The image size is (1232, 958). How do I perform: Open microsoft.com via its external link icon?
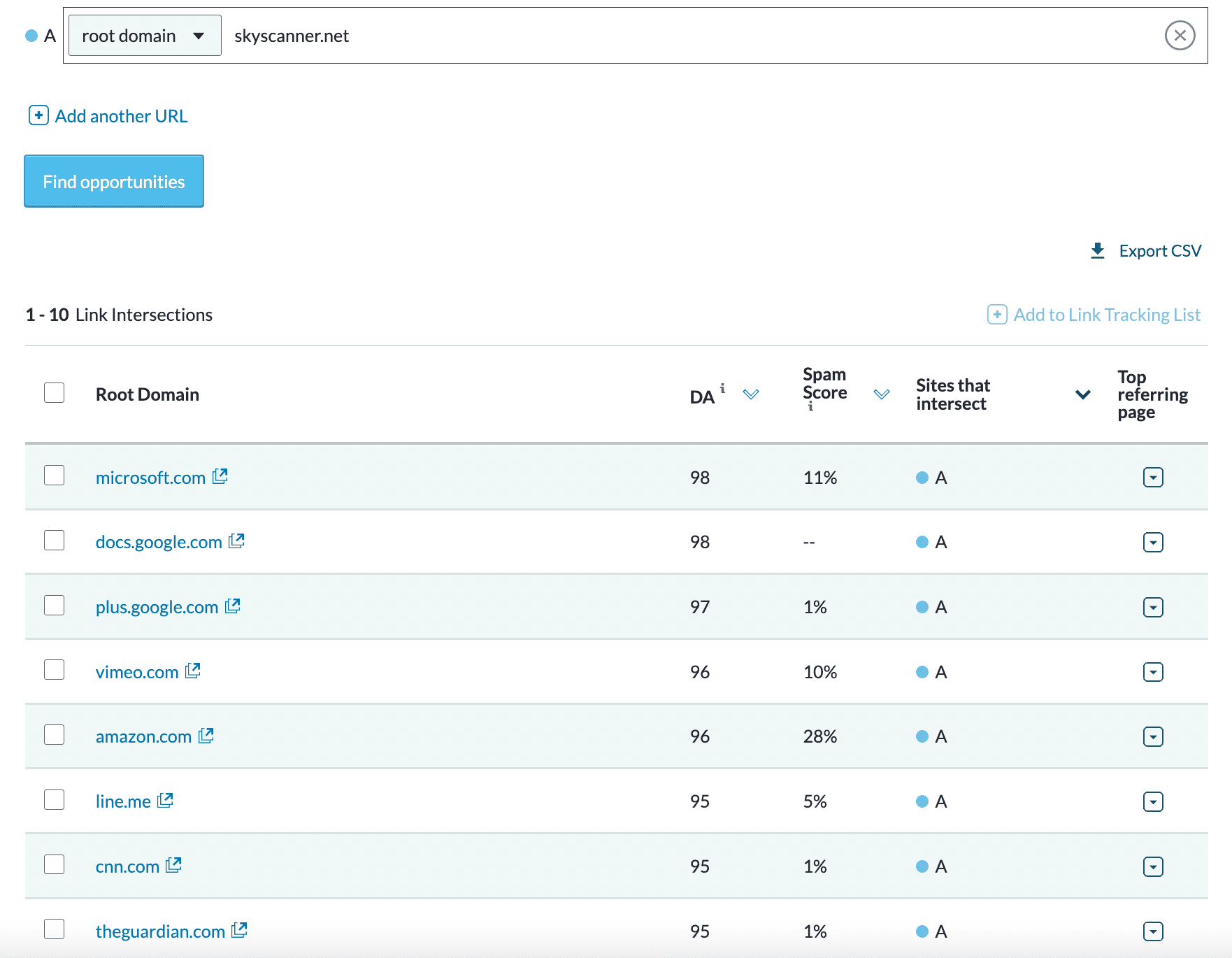click(220, 476)
